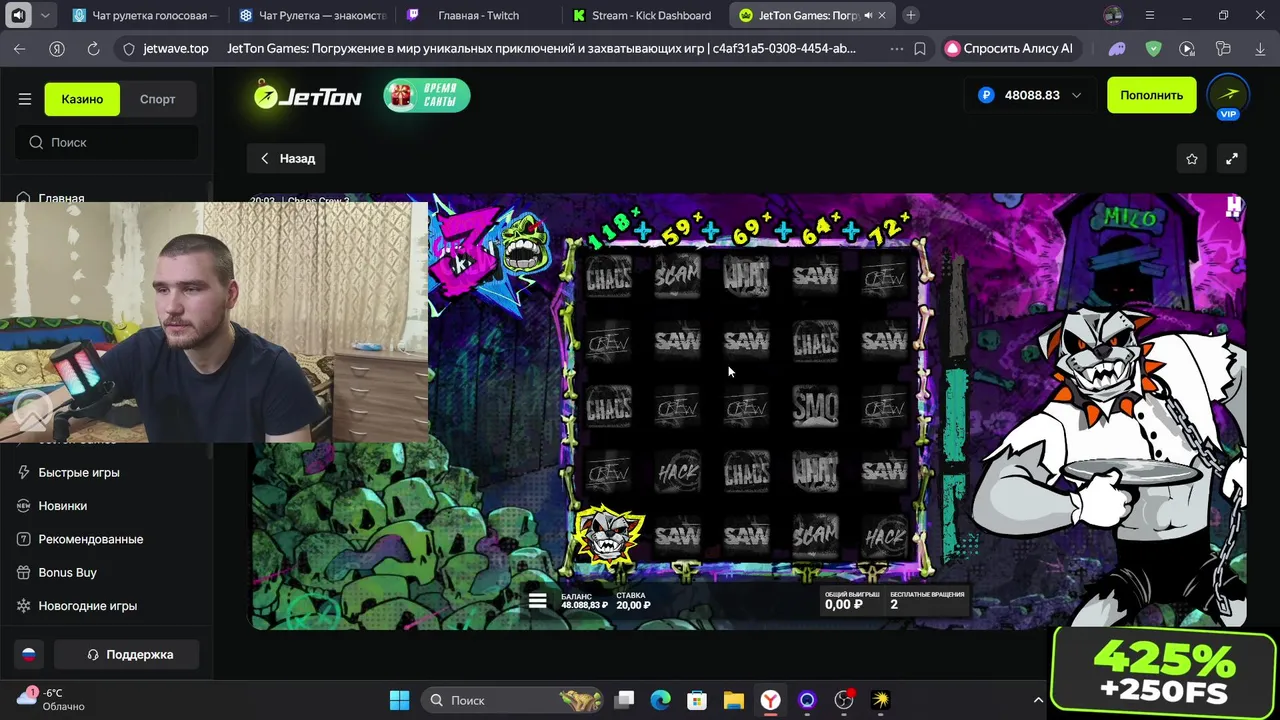Switch to Главная - Twitch tab
The width and height of the screenshot is (1280, 720).
pos(478,15)
